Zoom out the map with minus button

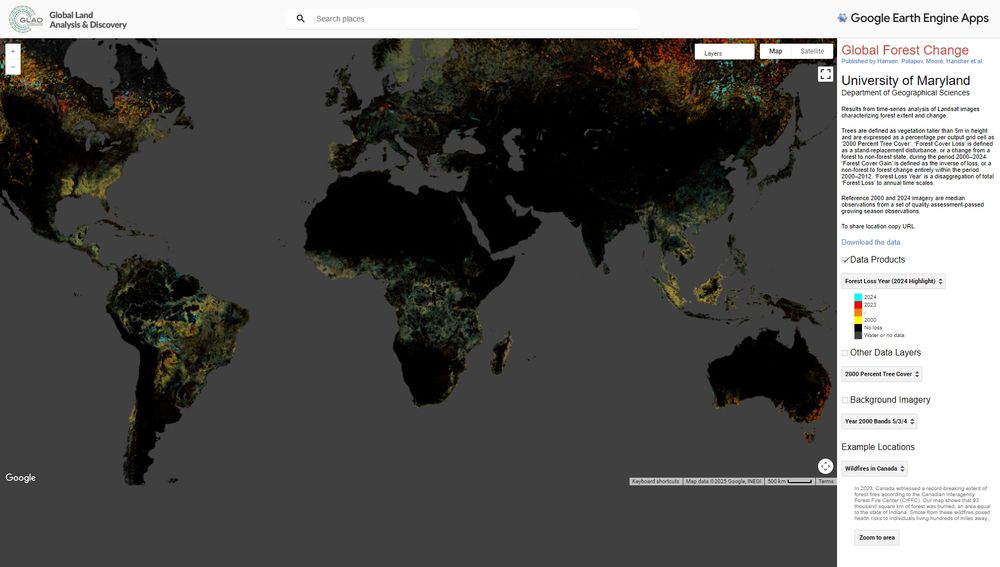[x=13, y=67]
